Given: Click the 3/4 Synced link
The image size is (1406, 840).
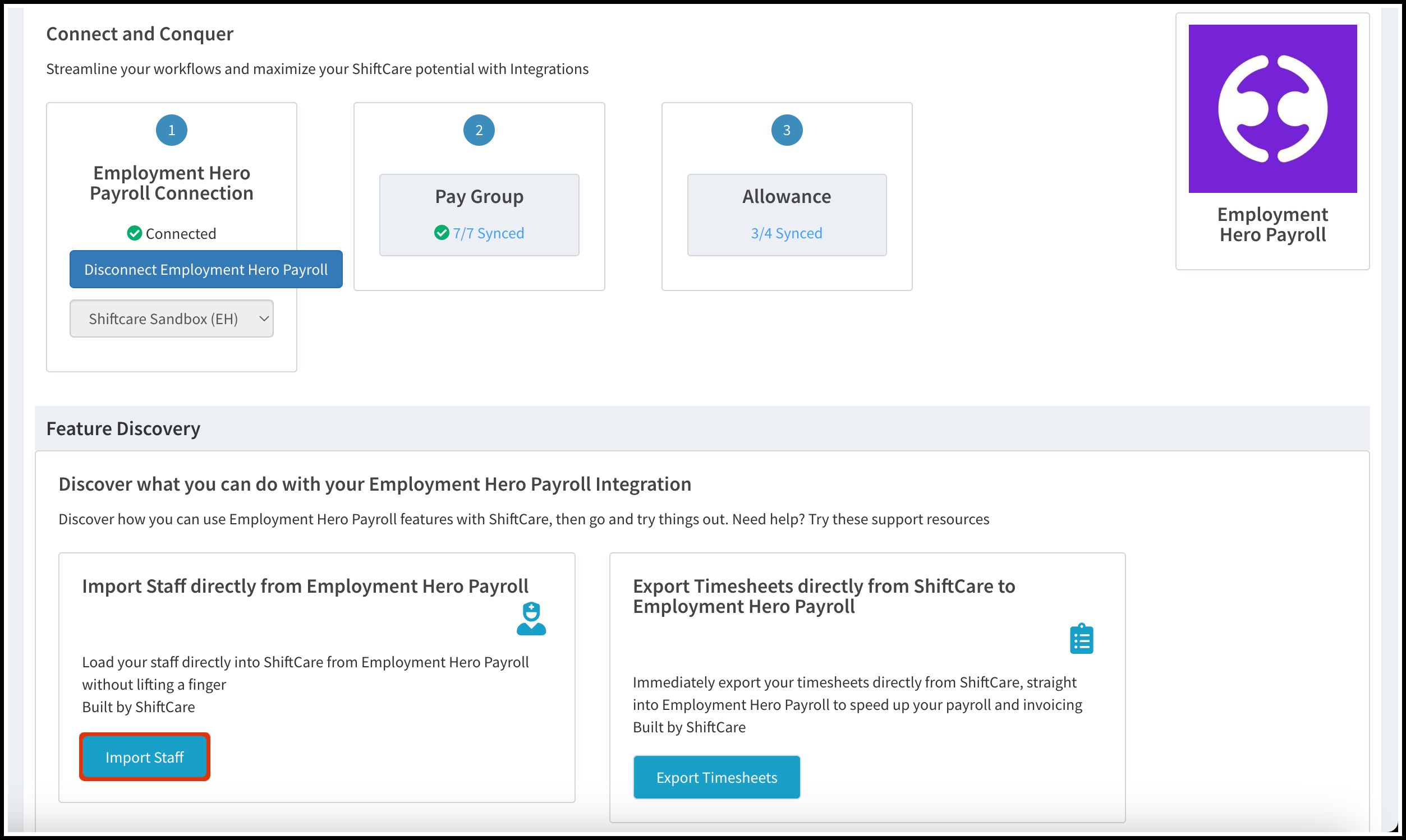Looking at the screenshot, I should [x=787, y=233].
